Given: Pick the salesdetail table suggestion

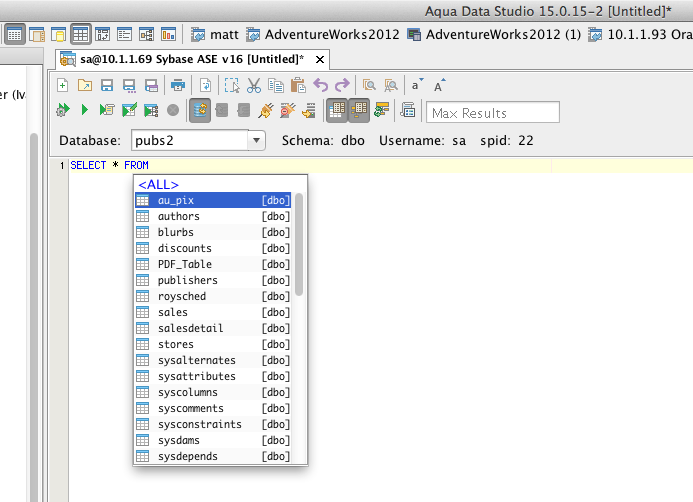Looking at the screenshot, I should 213,328.
